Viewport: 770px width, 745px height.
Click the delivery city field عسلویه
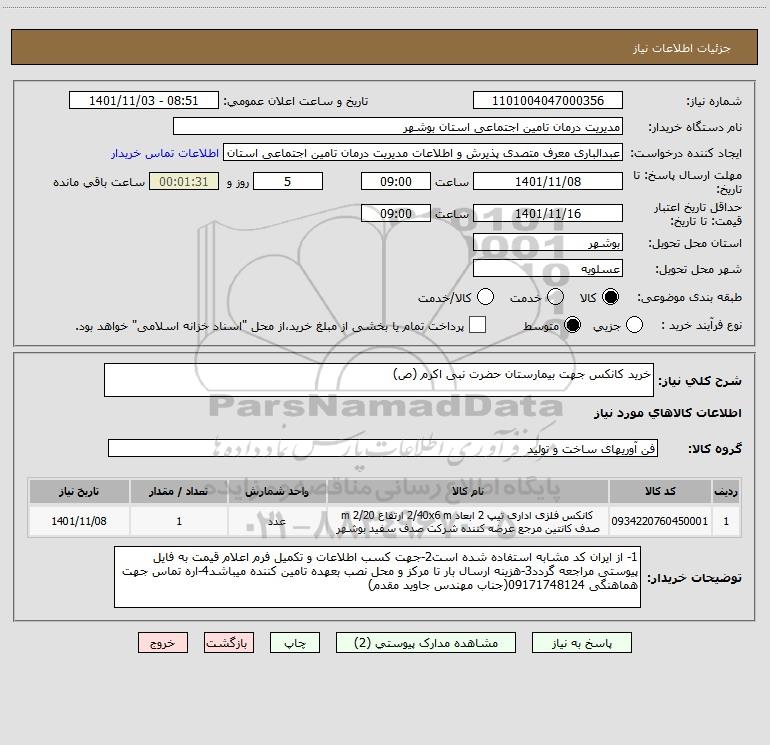coord(548,269)
